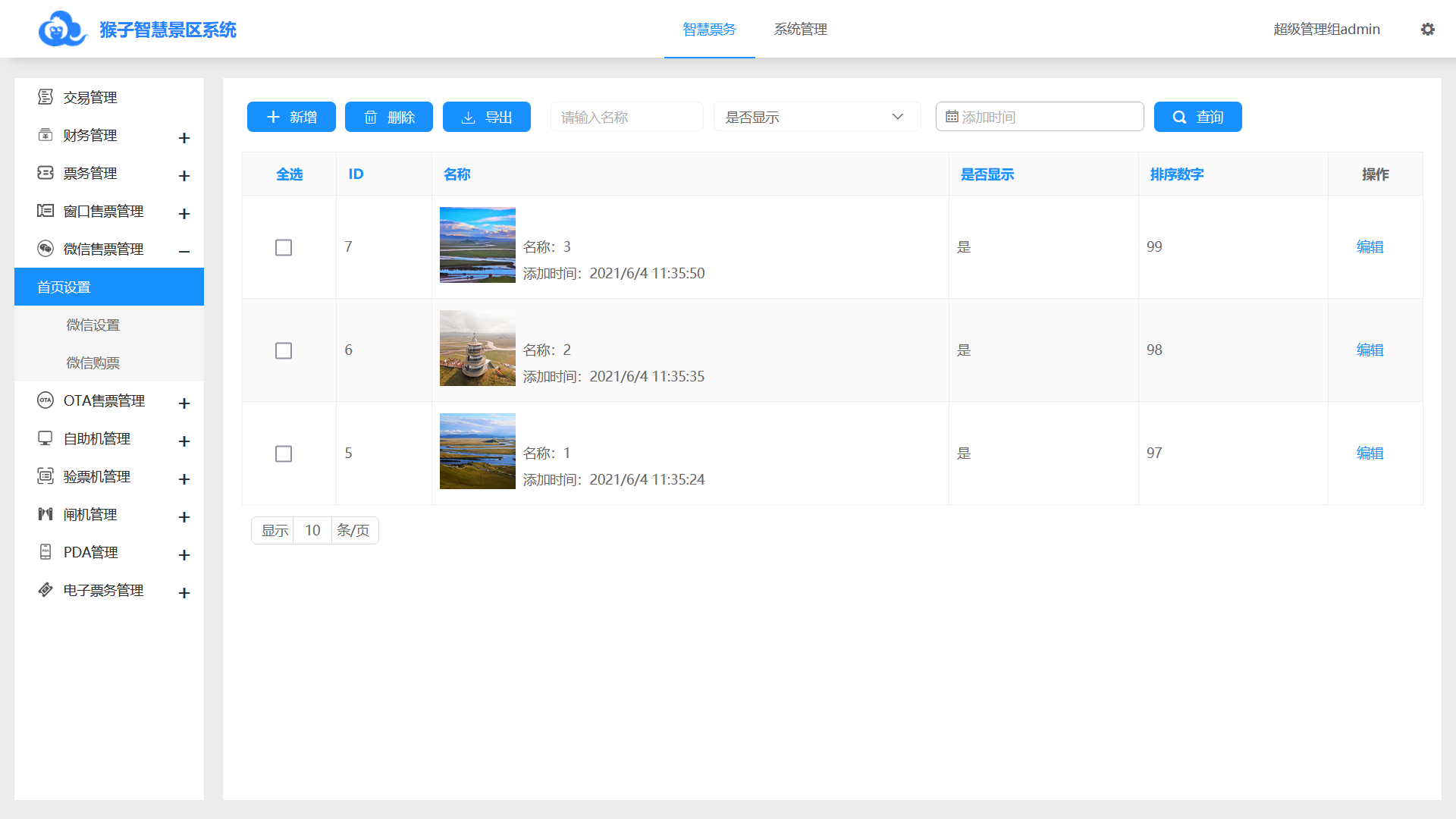Expand 窗口售票管理 with plus sign
The width and height of the screenshot is (1456, 819).
point(184,213)
